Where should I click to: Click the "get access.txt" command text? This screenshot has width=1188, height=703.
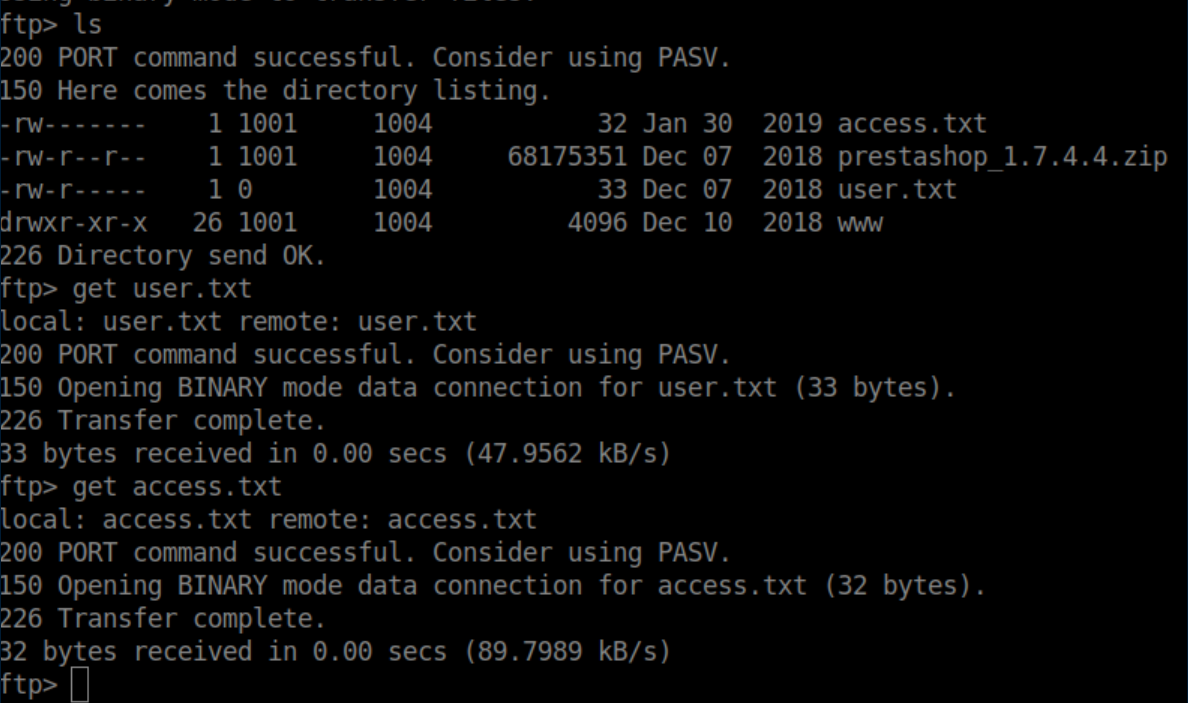[x=177, y=487]
